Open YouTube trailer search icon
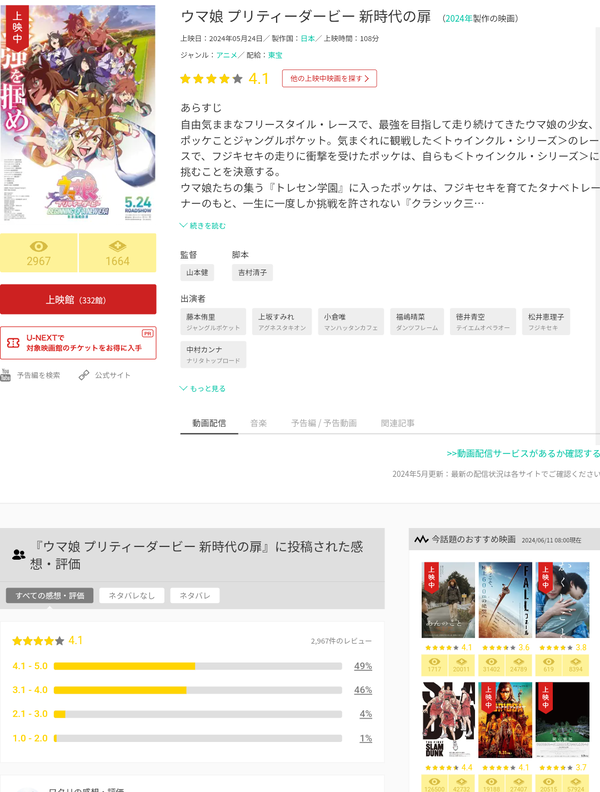Viewport: 600px width, 792px height. (x=6, y=375)
